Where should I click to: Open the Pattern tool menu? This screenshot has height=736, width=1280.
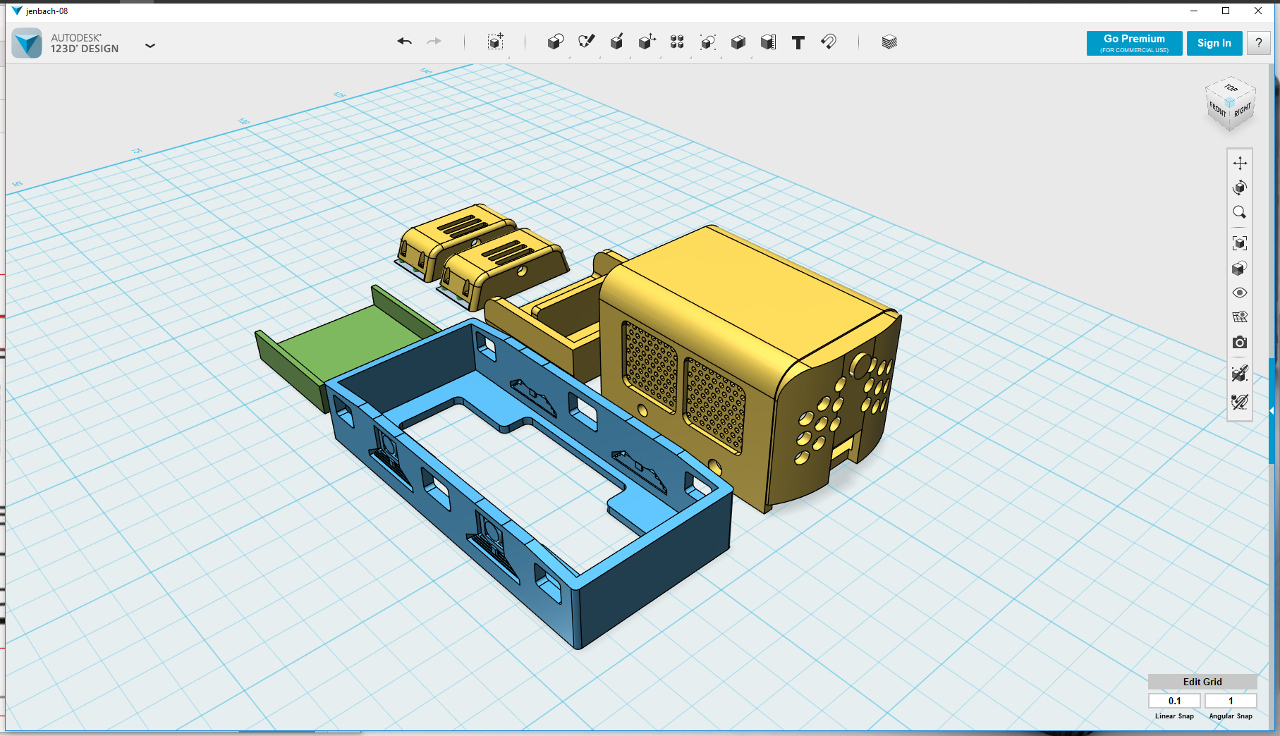click(677, 42)
